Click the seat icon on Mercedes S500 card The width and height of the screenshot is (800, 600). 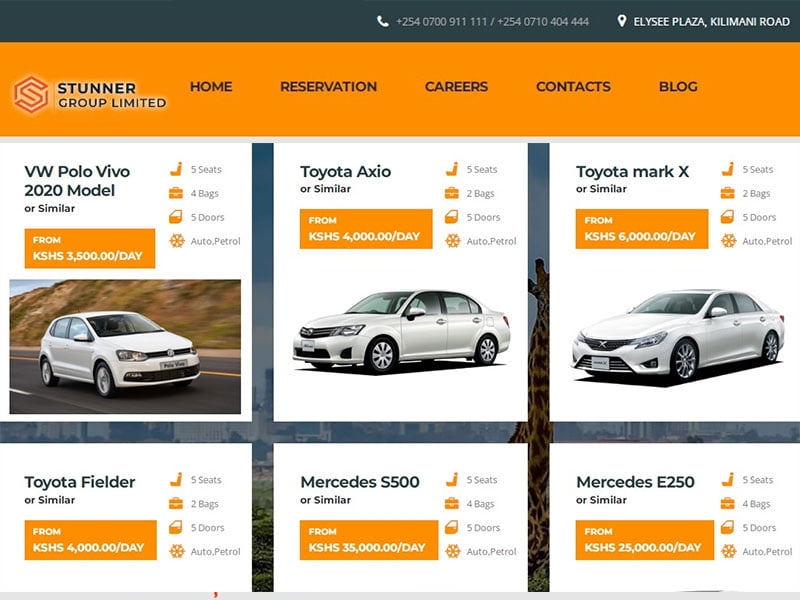(x=453, y=480)
